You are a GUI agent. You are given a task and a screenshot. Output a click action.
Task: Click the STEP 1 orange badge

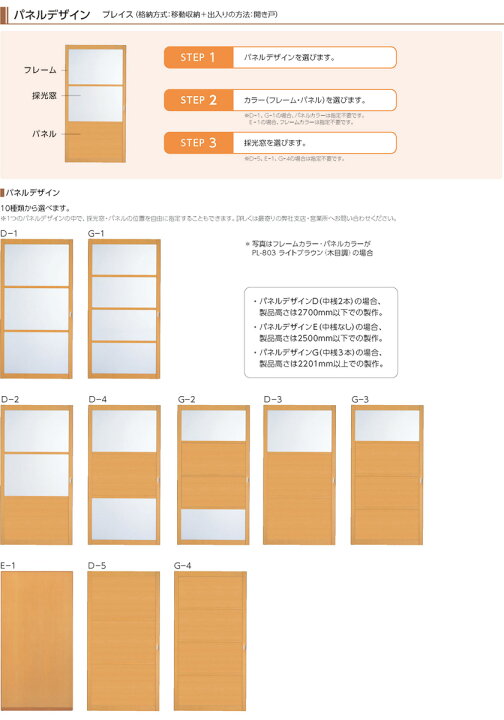click(x=198, y=57)
